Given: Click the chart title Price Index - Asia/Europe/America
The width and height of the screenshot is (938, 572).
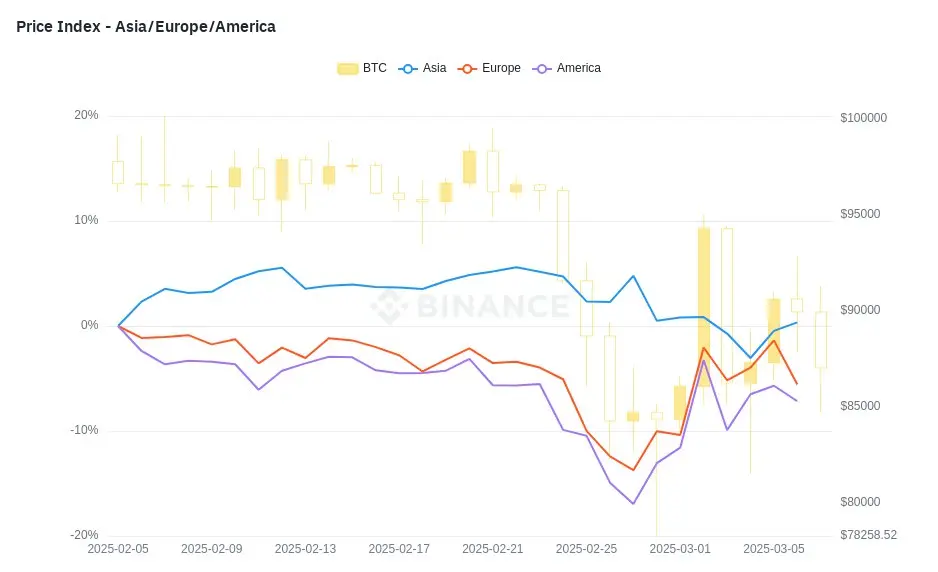Looking at the screenshot, I should 146,27.
